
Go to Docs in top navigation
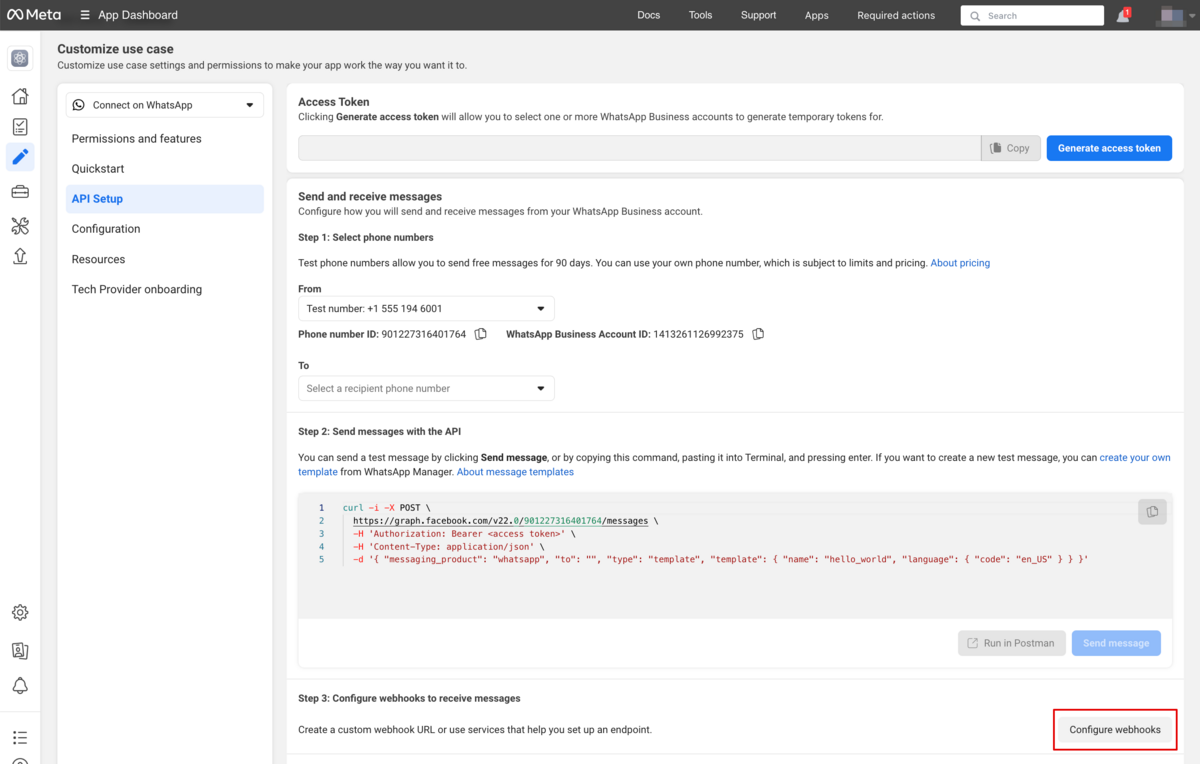[648, 15]
